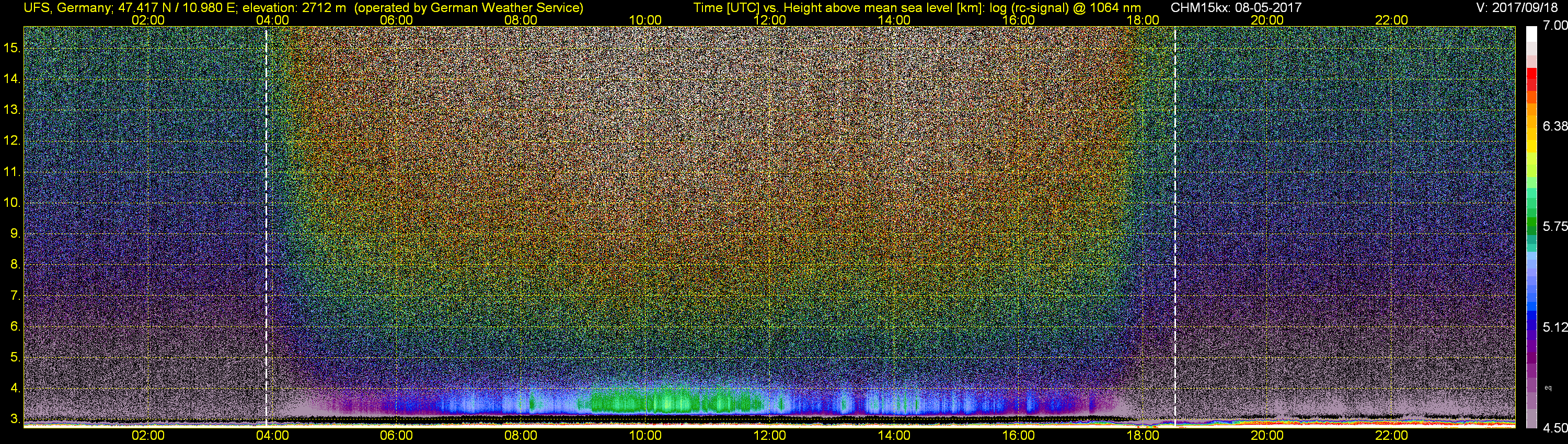Image resolution: width=1568 pixels, height=444 pixels.
Task: Click the '12:00' label on the top time axis
Action: click(769, 20)
